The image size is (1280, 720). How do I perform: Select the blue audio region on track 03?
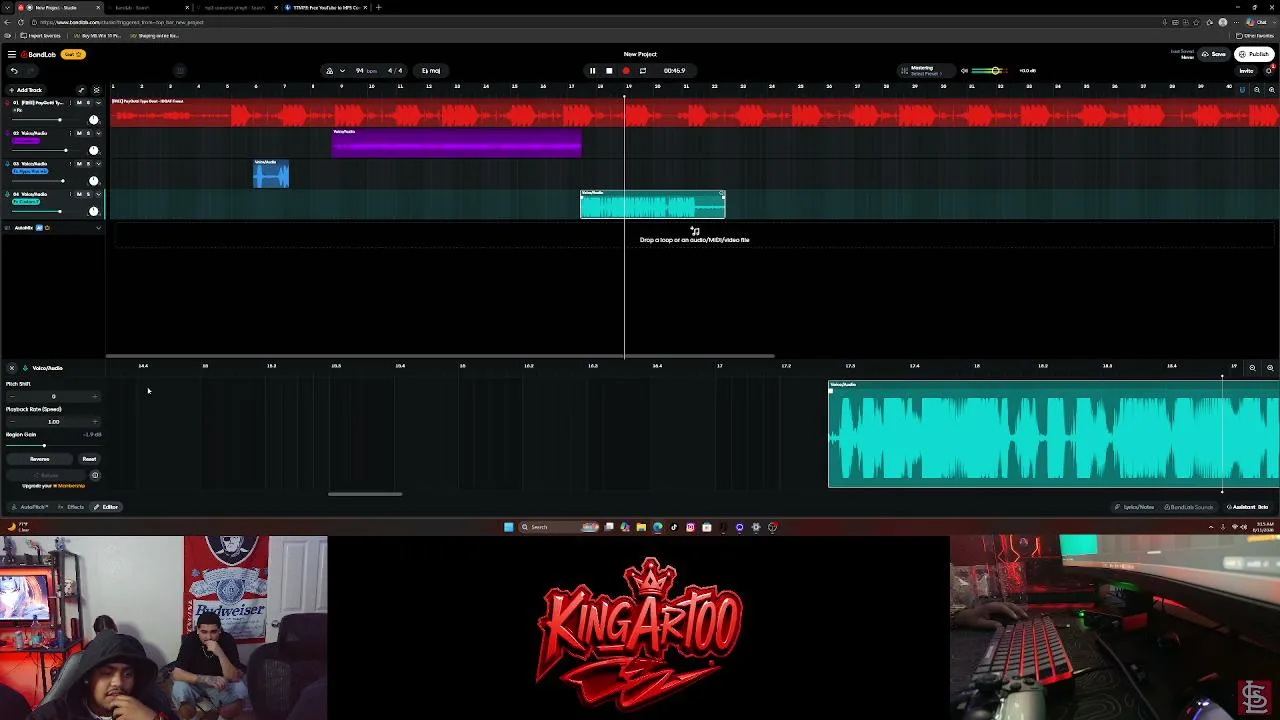pos(271,174)
